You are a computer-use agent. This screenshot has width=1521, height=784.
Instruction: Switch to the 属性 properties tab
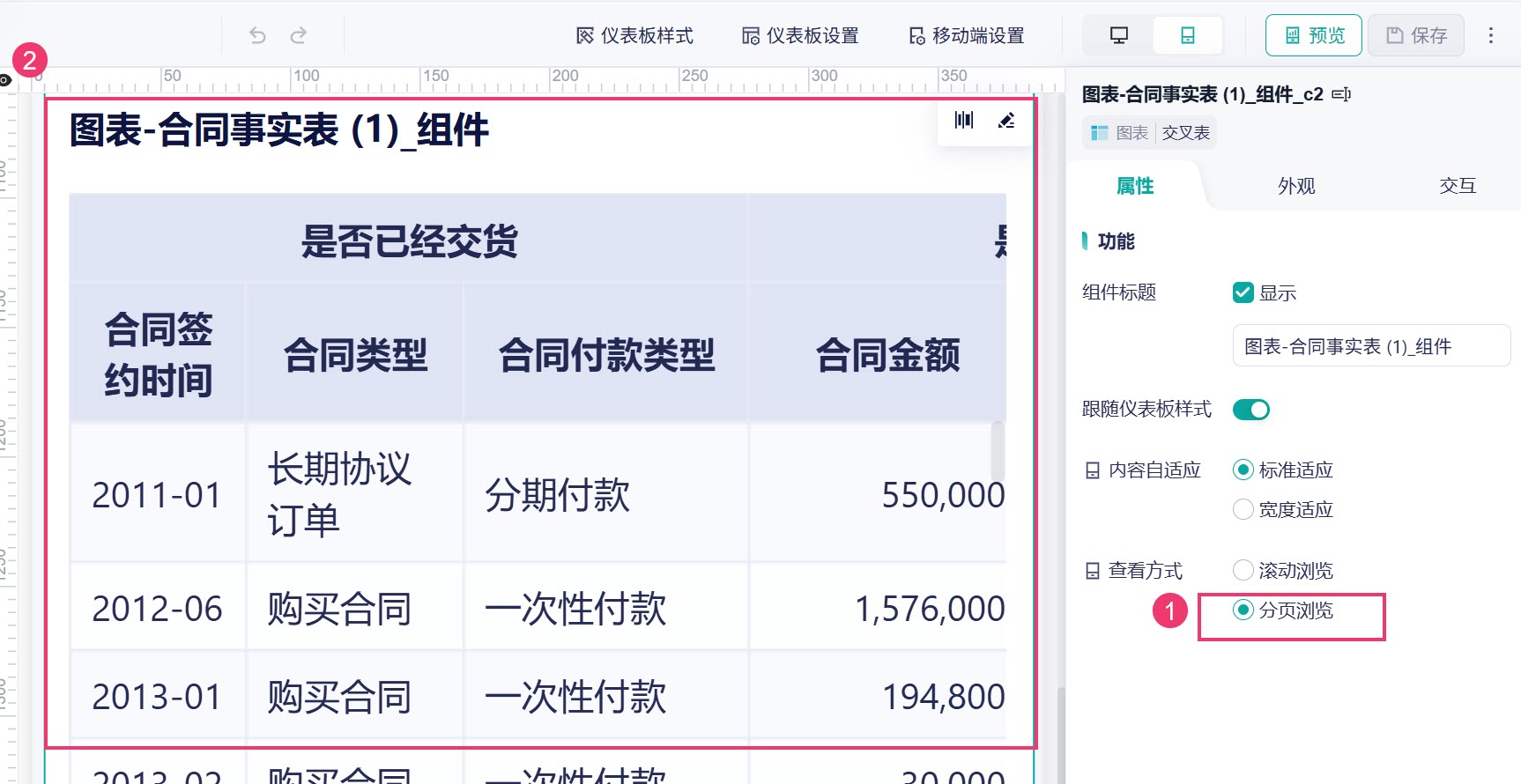click(x=1135, y=186)
